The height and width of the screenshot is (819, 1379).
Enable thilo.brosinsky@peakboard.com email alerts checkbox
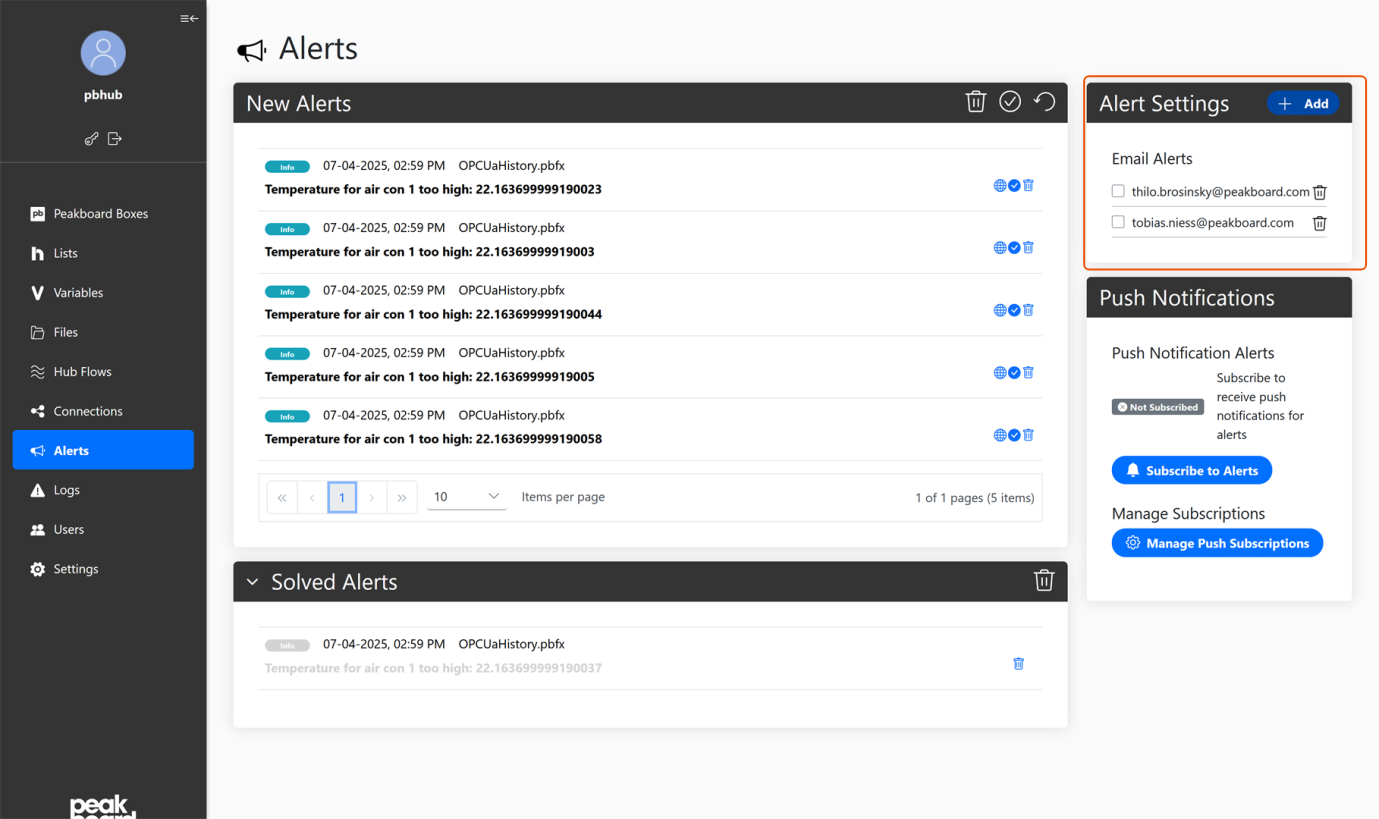coord(1117,192)
